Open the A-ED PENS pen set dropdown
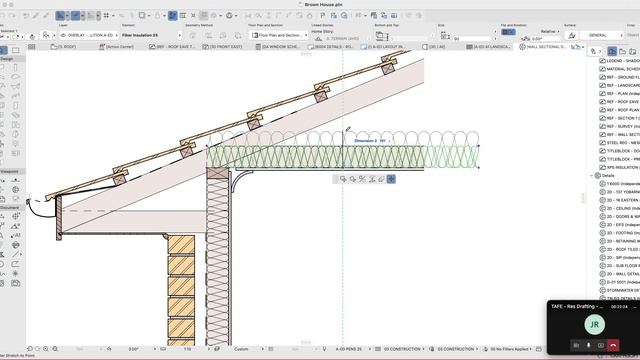The width and height of the screenshot is (640, 360). (349, 349)
